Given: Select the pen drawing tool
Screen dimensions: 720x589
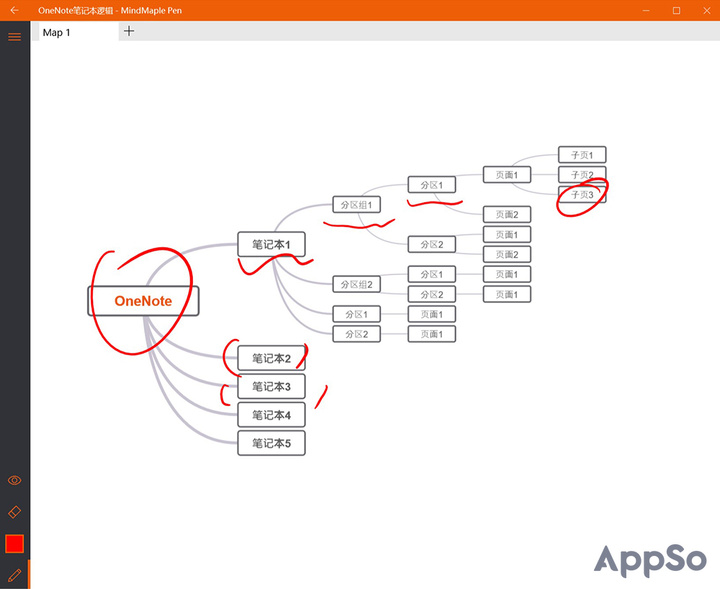Looking at the screenshot, I should pyautogui.click(x=15, y=575).
